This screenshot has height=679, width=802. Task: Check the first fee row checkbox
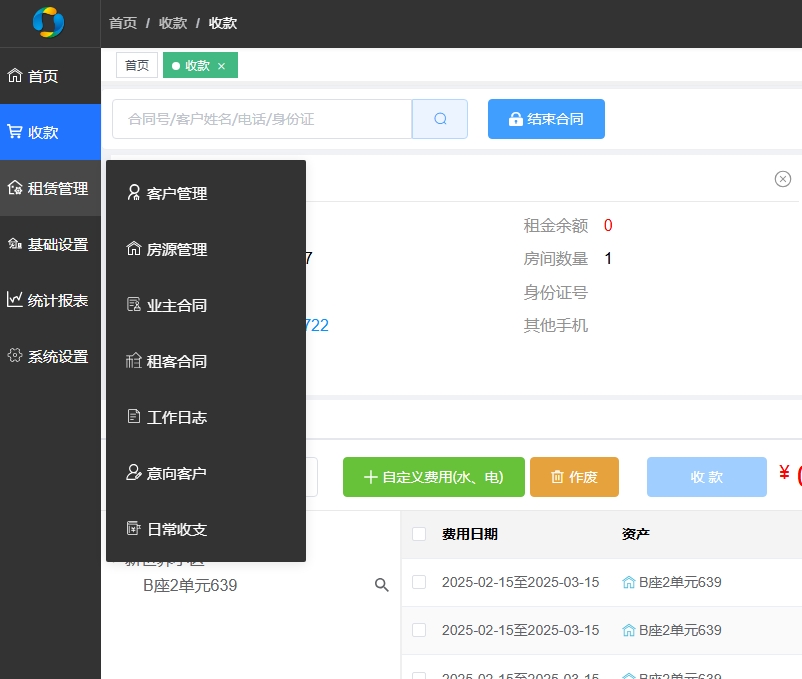coord(419,582)
